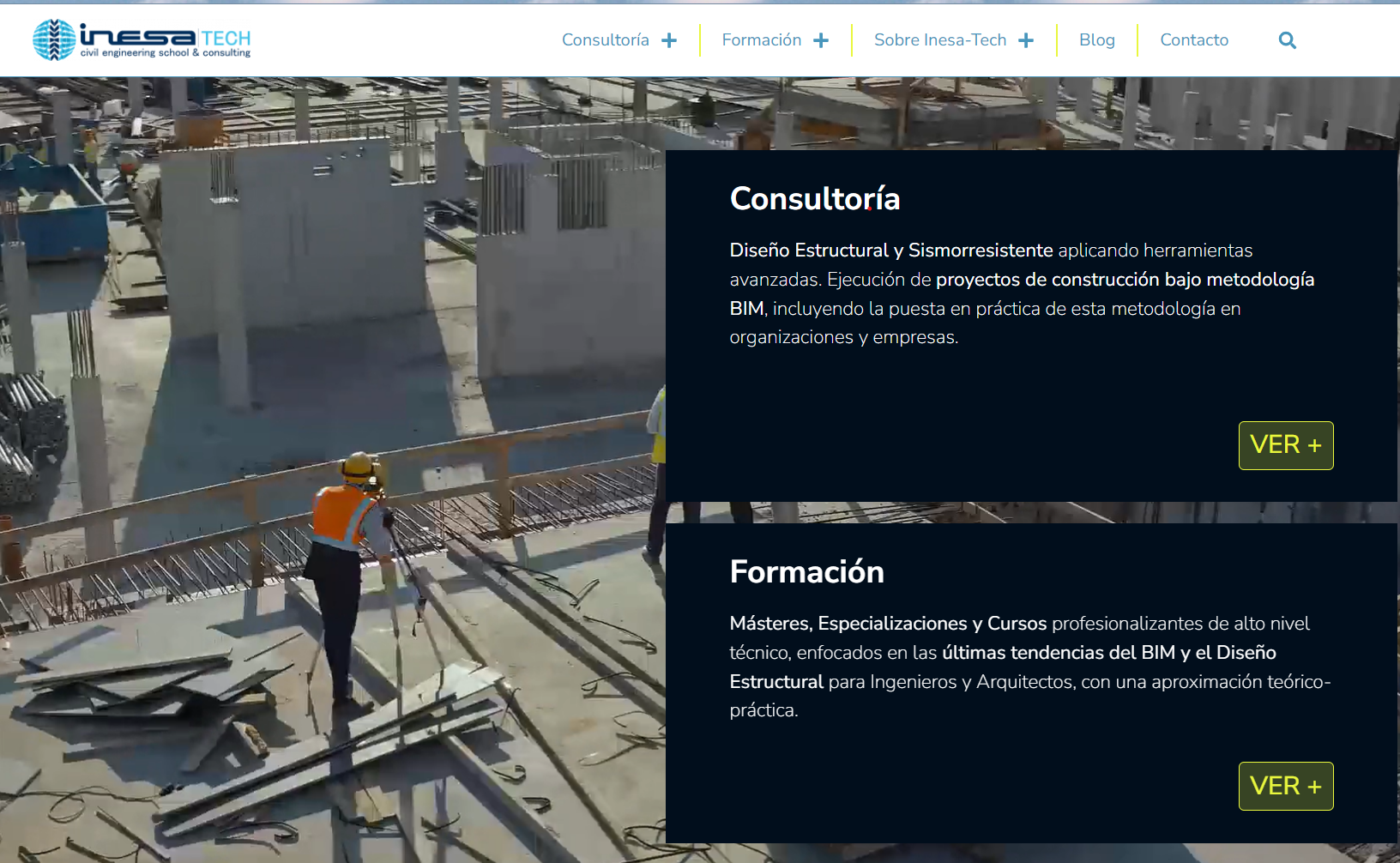Go to the Blog page
This screenshot has height=863, width=1400.
(1096, 40)
